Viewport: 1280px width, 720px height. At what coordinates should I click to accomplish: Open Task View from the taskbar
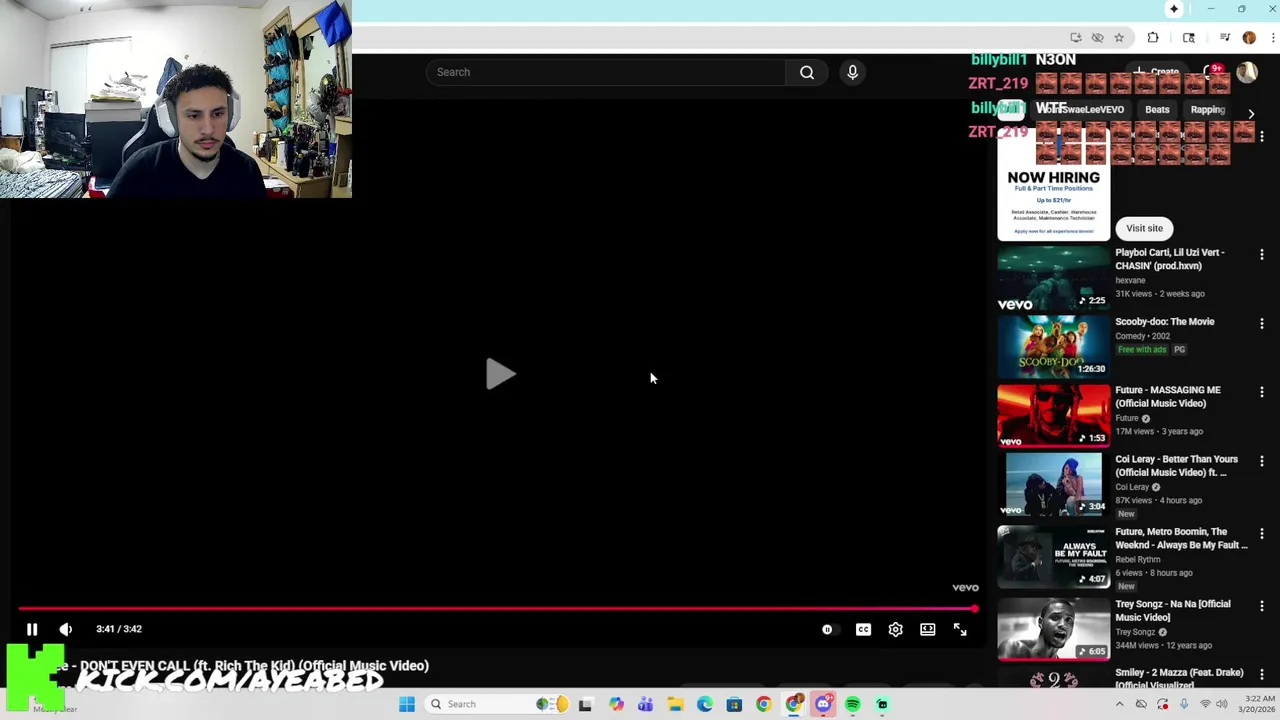[585, 704]
